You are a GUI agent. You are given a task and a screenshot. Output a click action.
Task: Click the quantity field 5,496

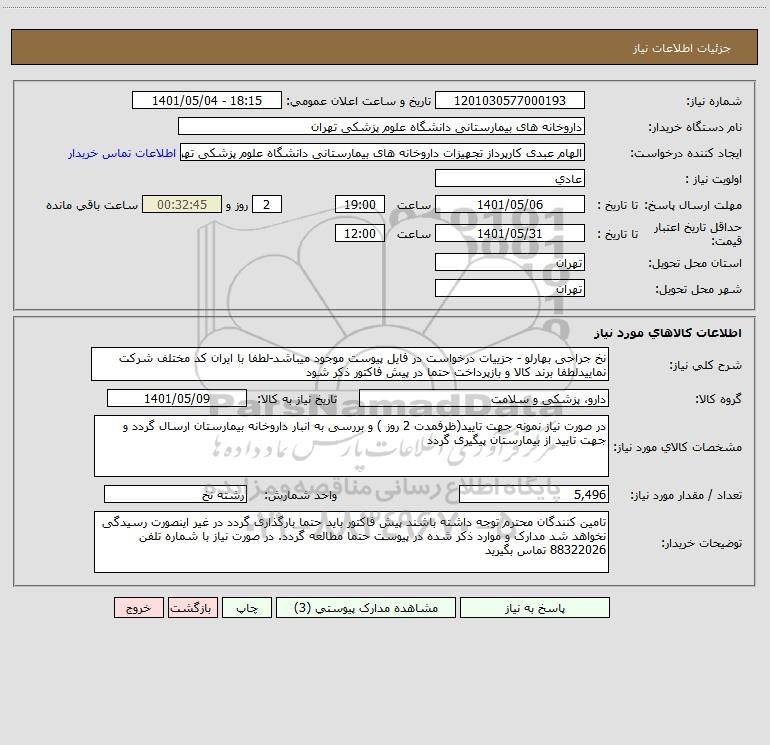click(x=534, y=495)
